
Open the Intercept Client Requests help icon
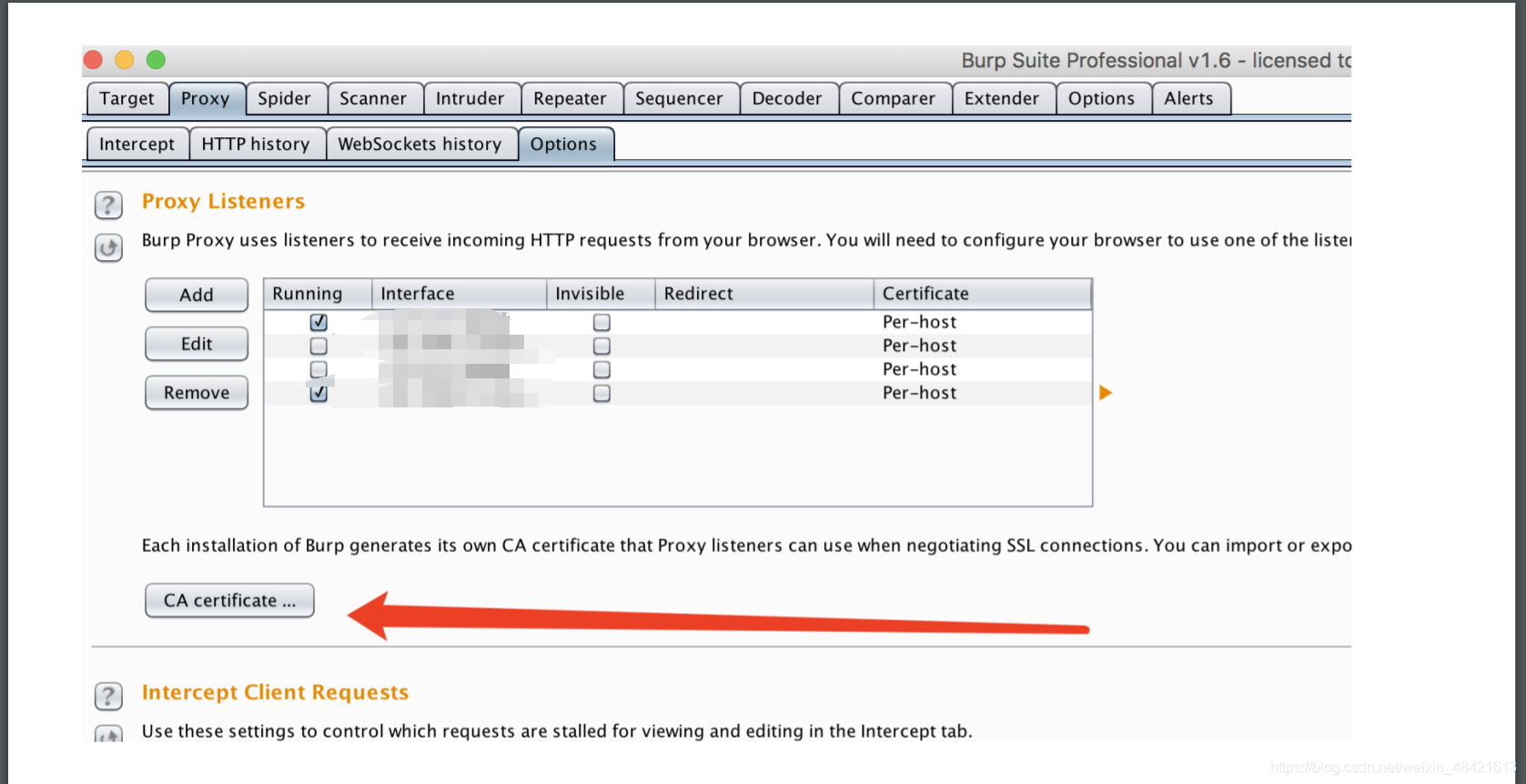(x=108, y=697)
